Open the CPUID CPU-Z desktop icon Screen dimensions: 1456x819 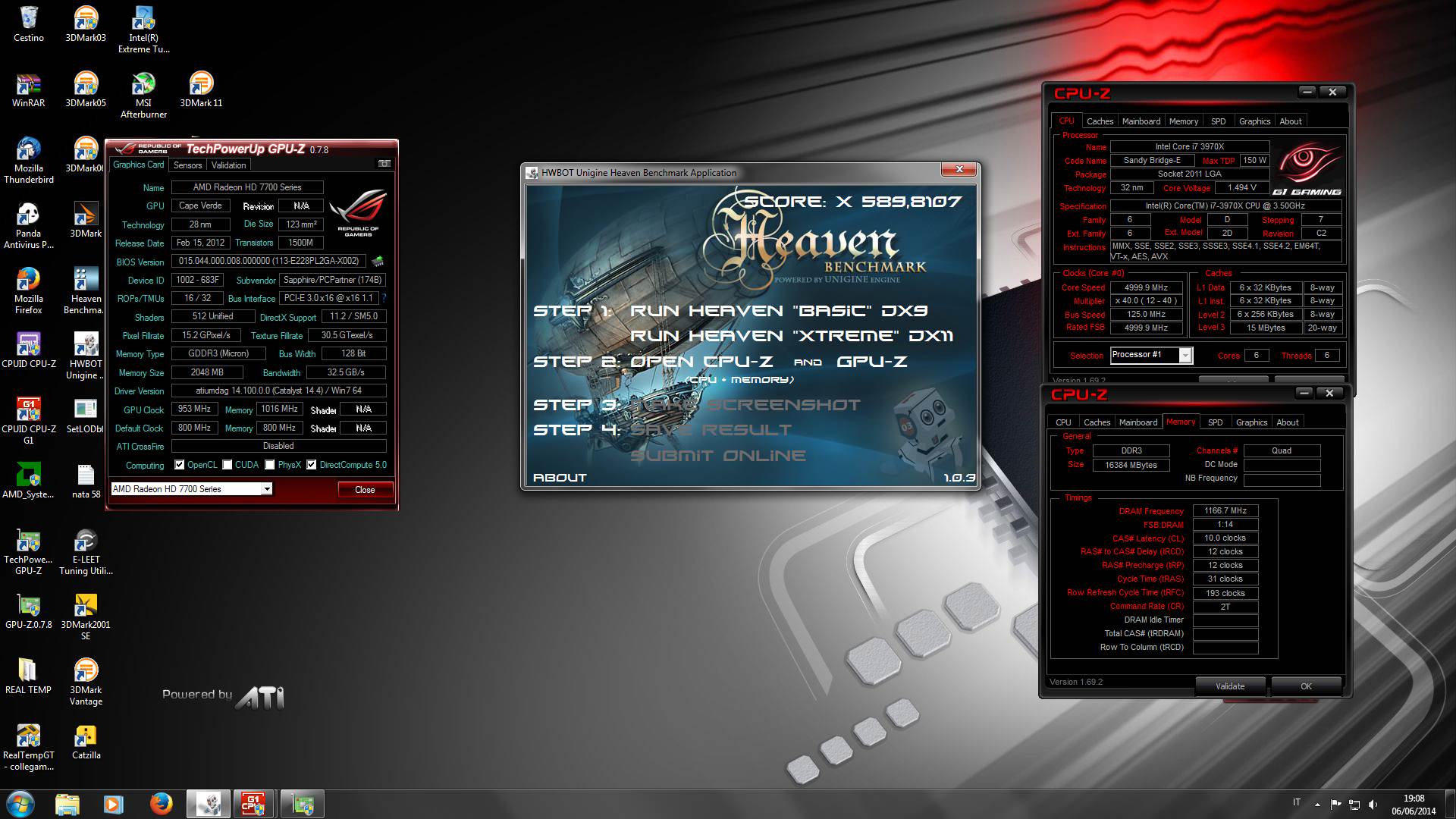coord(29,350)
